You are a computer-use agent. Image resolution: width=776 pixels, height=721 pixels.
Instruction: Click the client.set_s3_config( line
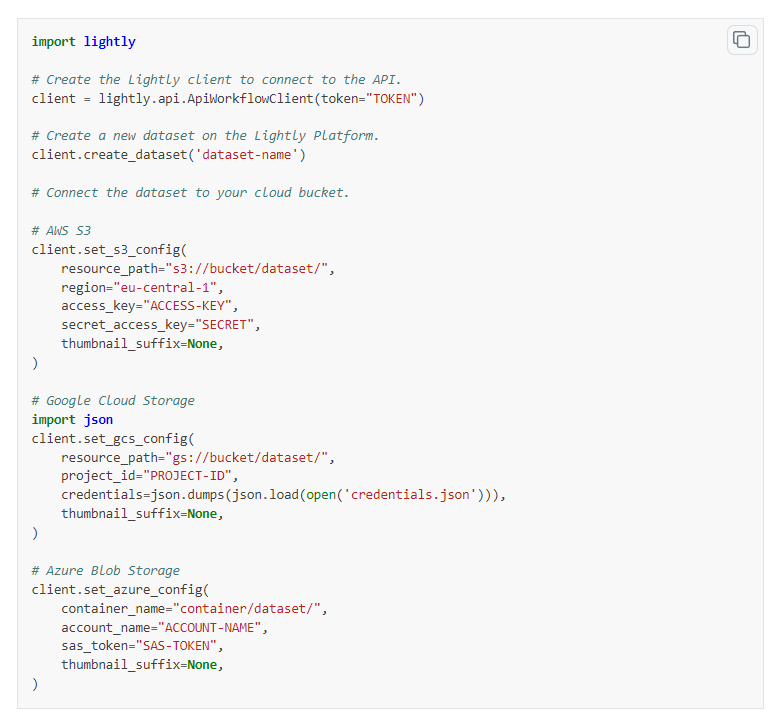click(109, 249)
